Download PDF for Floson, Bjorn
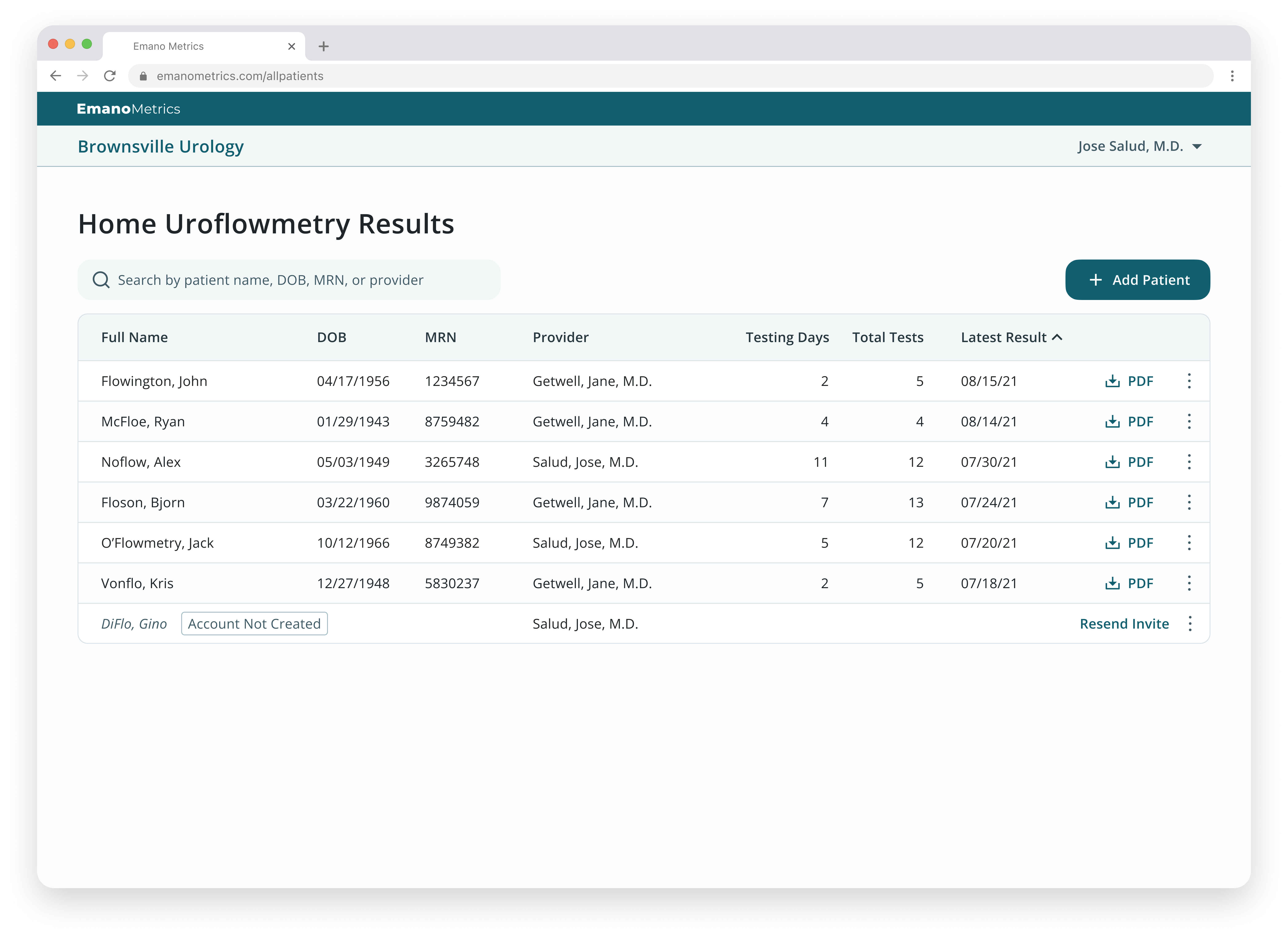Image resolution: width=1288 pixels, height=937 pixels. tap(1129, 502)
